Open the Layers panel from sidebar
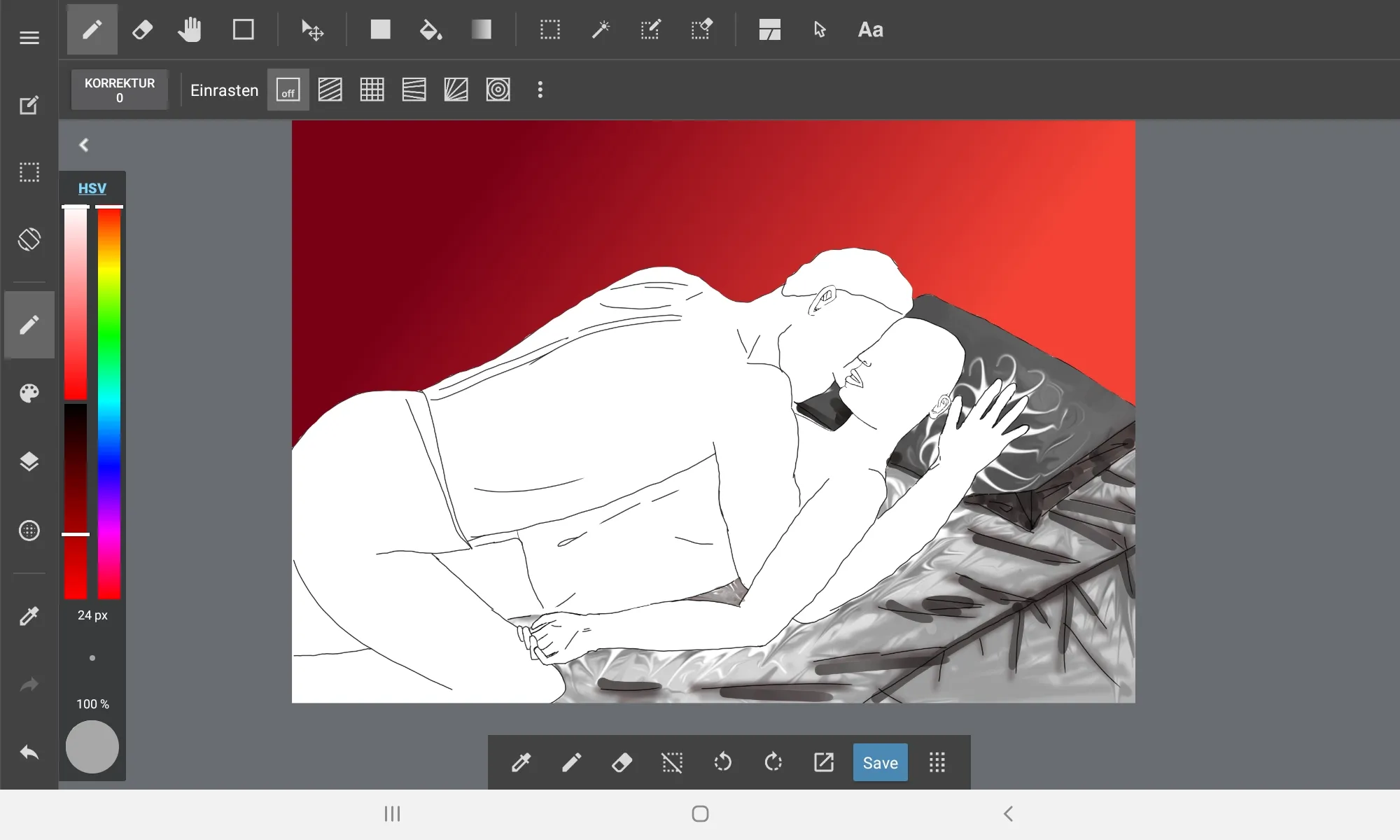 tap(29, 461)
